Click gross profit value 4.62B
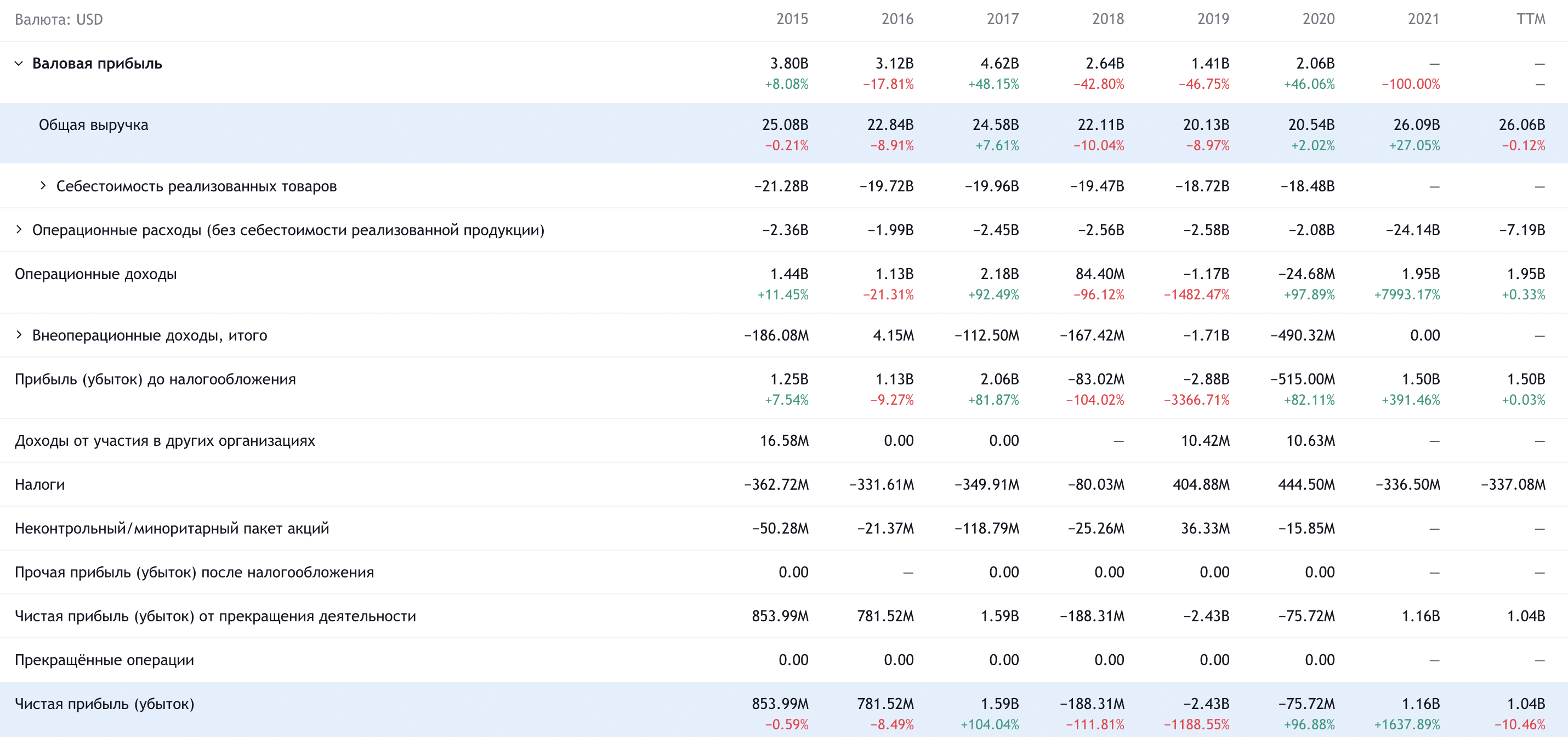1568x737 pixels. point(999,63)
